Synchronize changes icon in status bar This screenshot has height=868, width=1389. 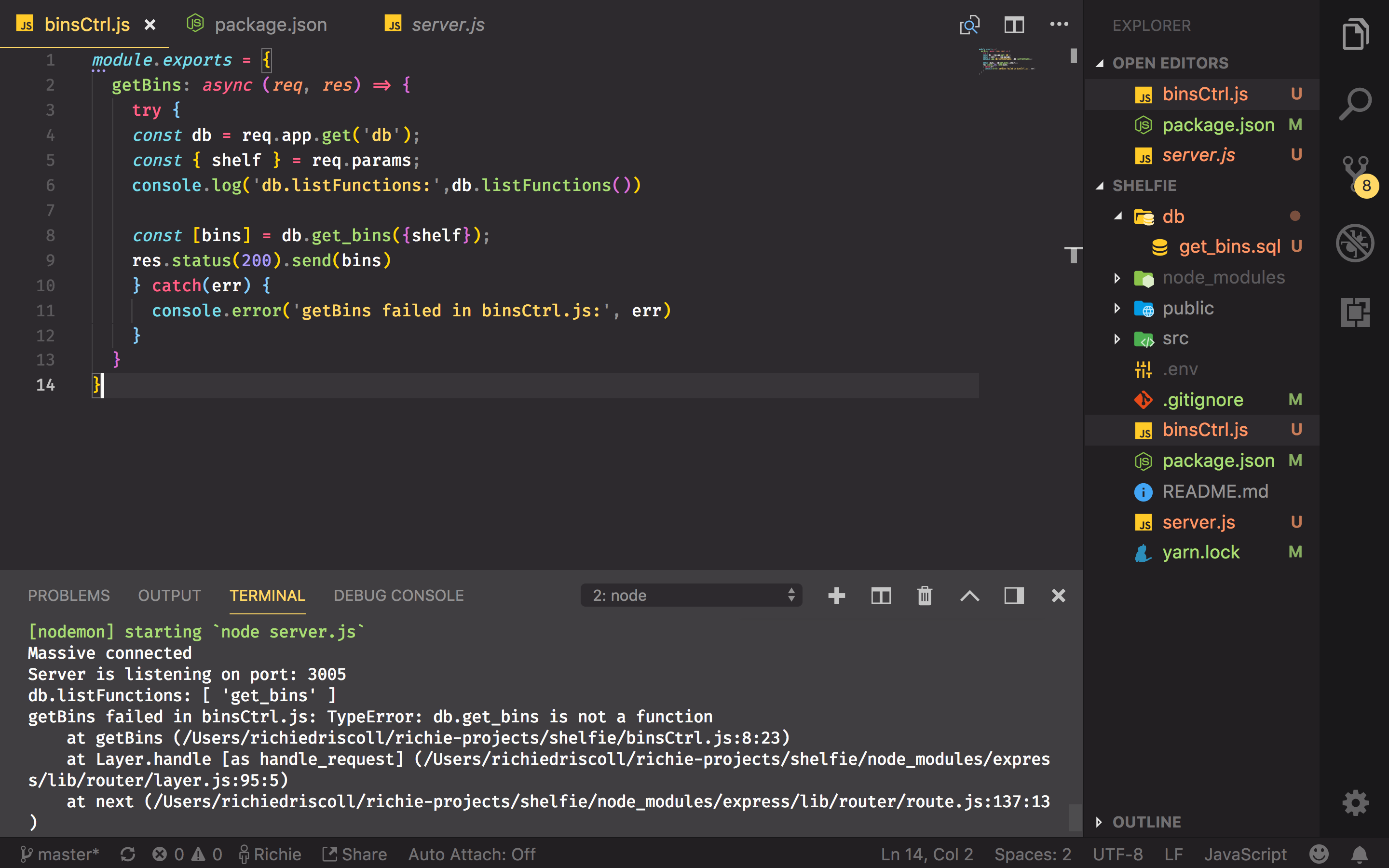pos(128,854)
